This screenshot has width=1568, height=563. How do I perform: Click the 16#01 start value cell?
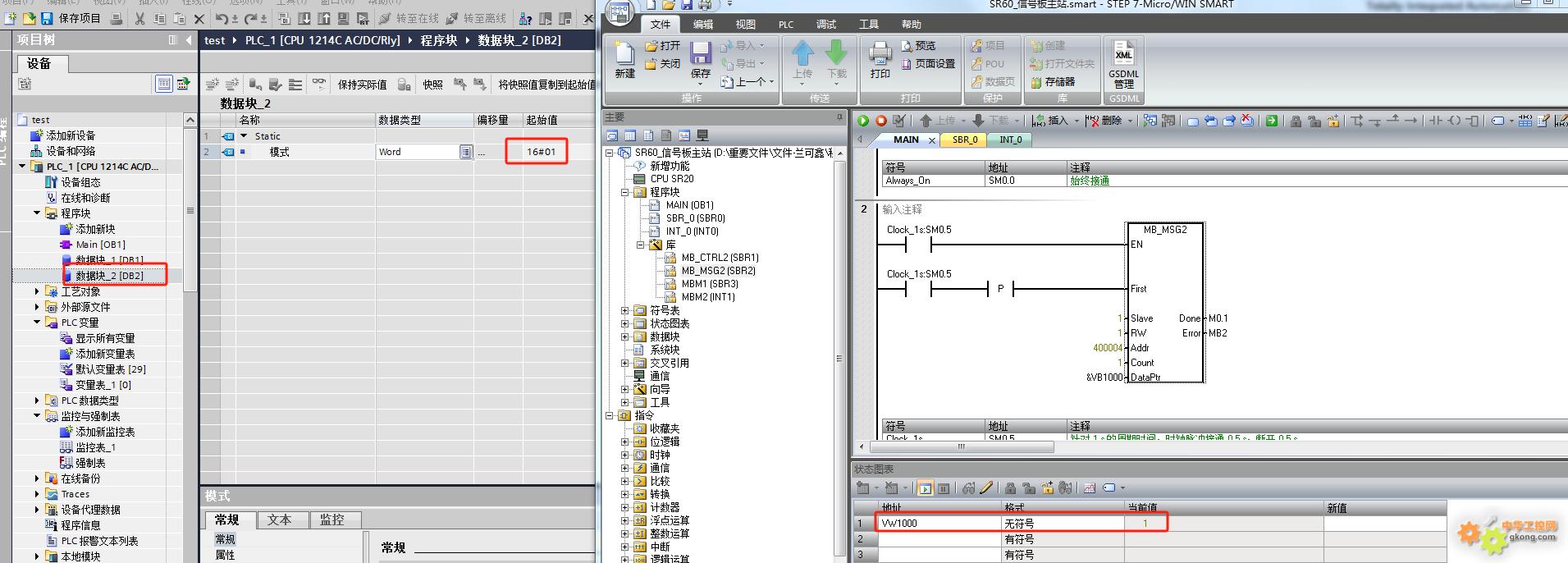542,152
